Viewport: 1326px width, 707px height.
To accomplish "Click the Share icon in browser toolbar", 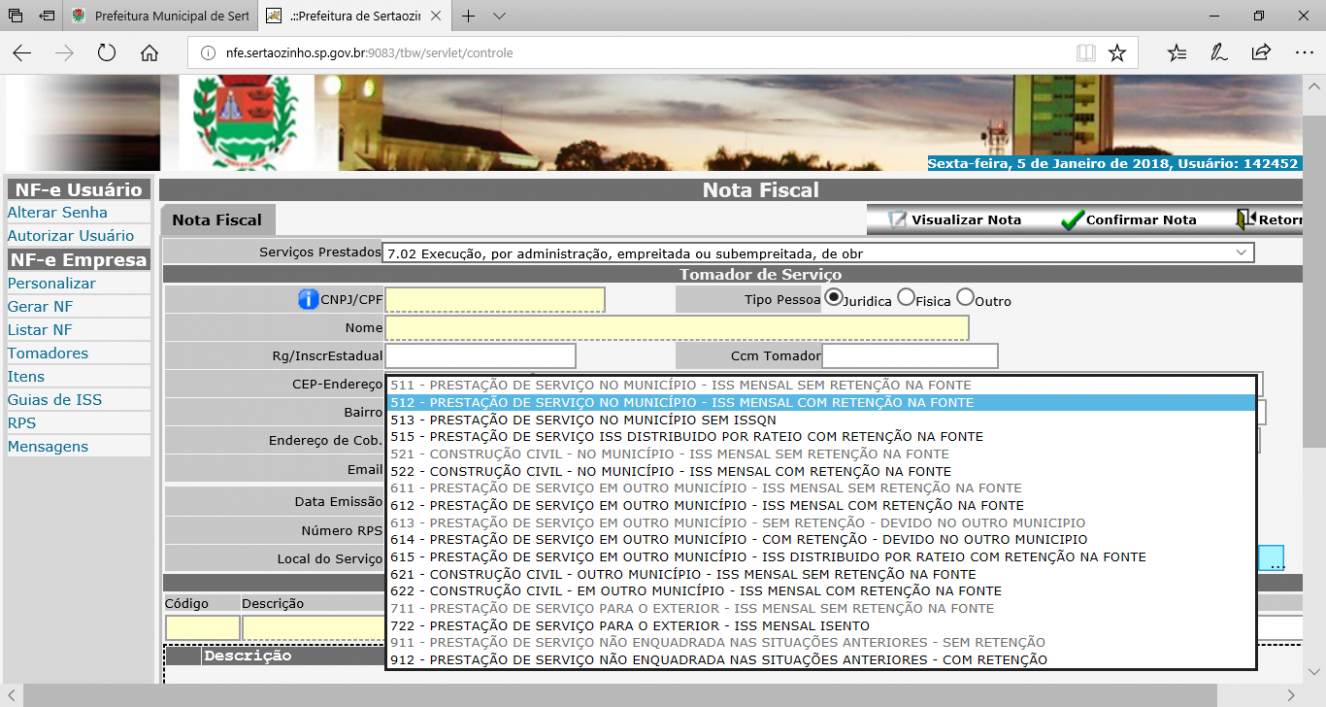I will tap(1261, 53).
